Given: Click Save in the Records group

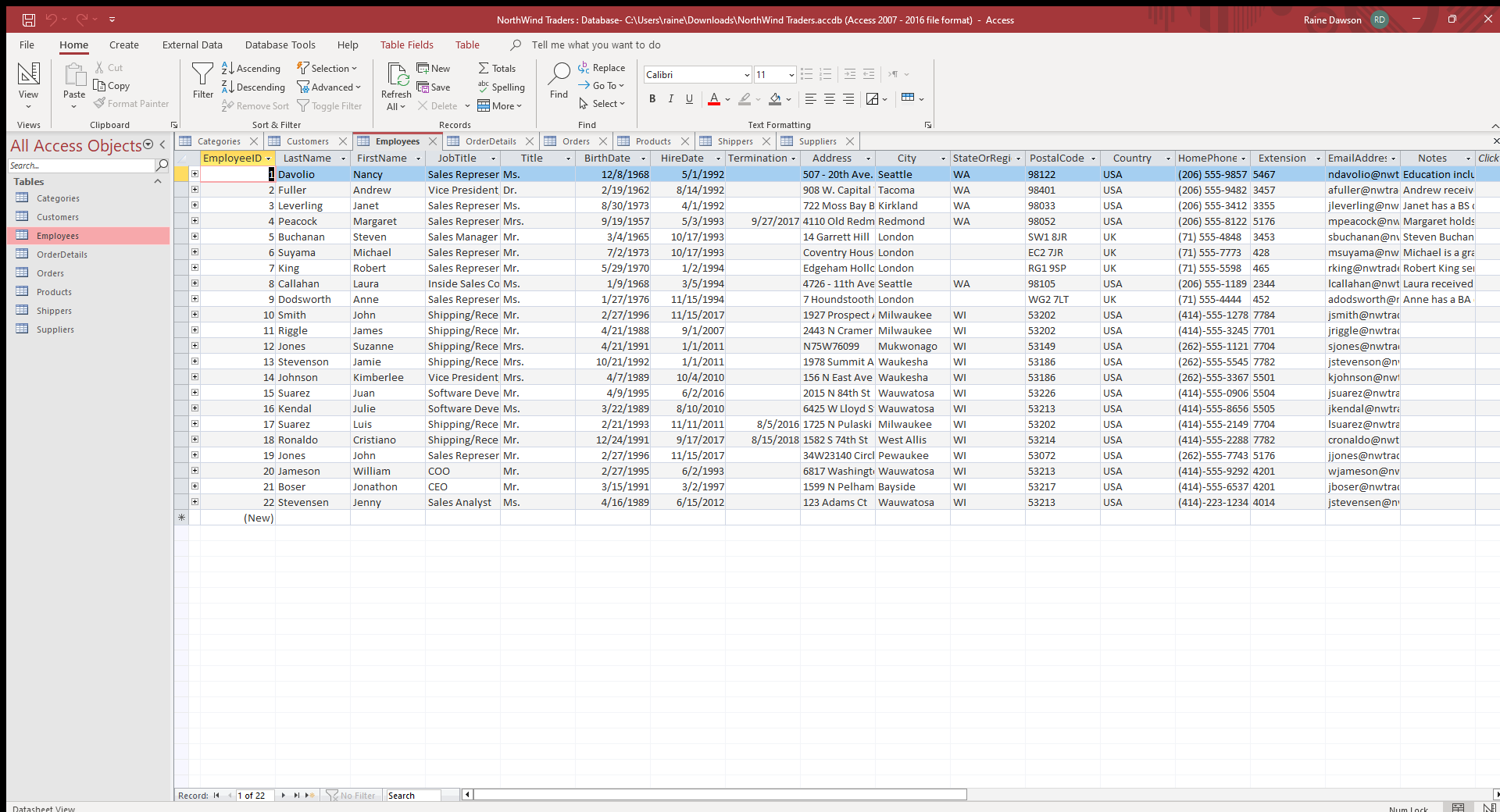Looking at the screenshot, I should [x=434, y=87].
